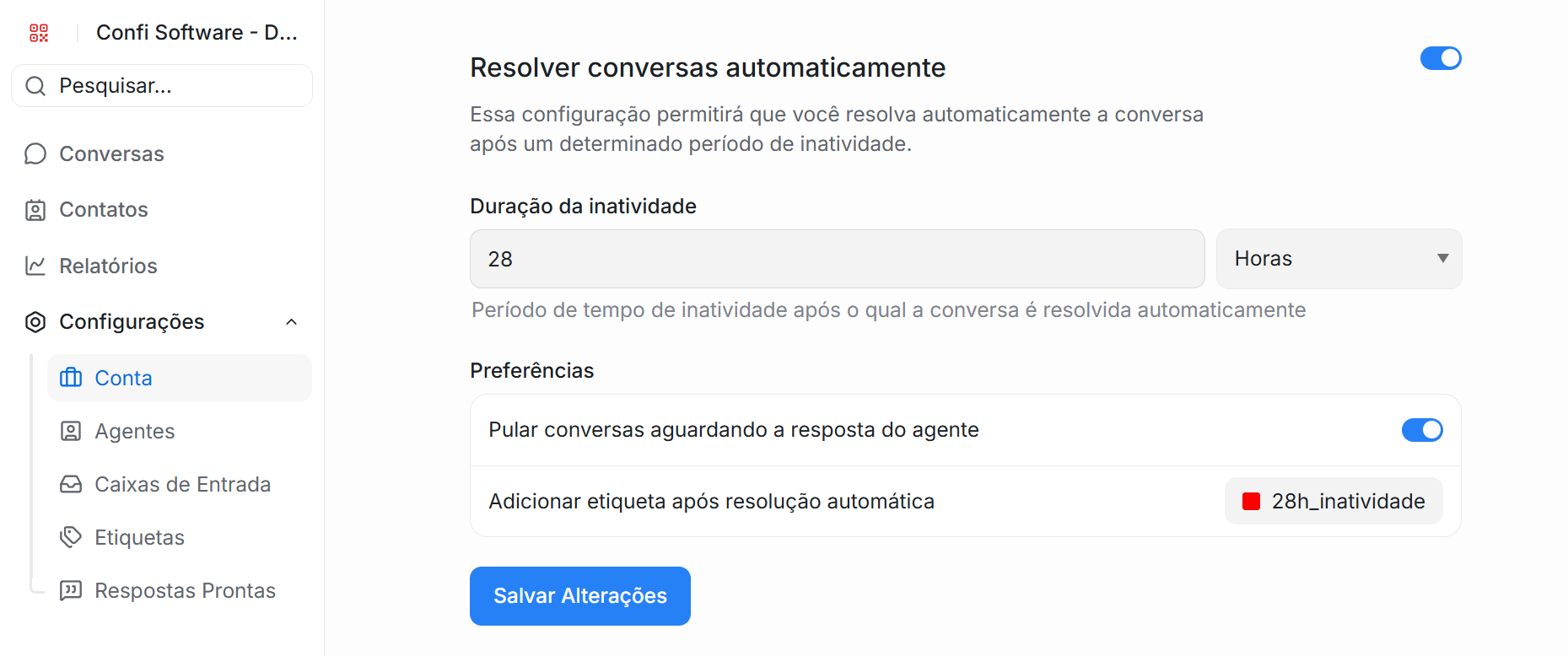
Task: Open Conversas via its chat bubble icon
Action: [35, 153]
